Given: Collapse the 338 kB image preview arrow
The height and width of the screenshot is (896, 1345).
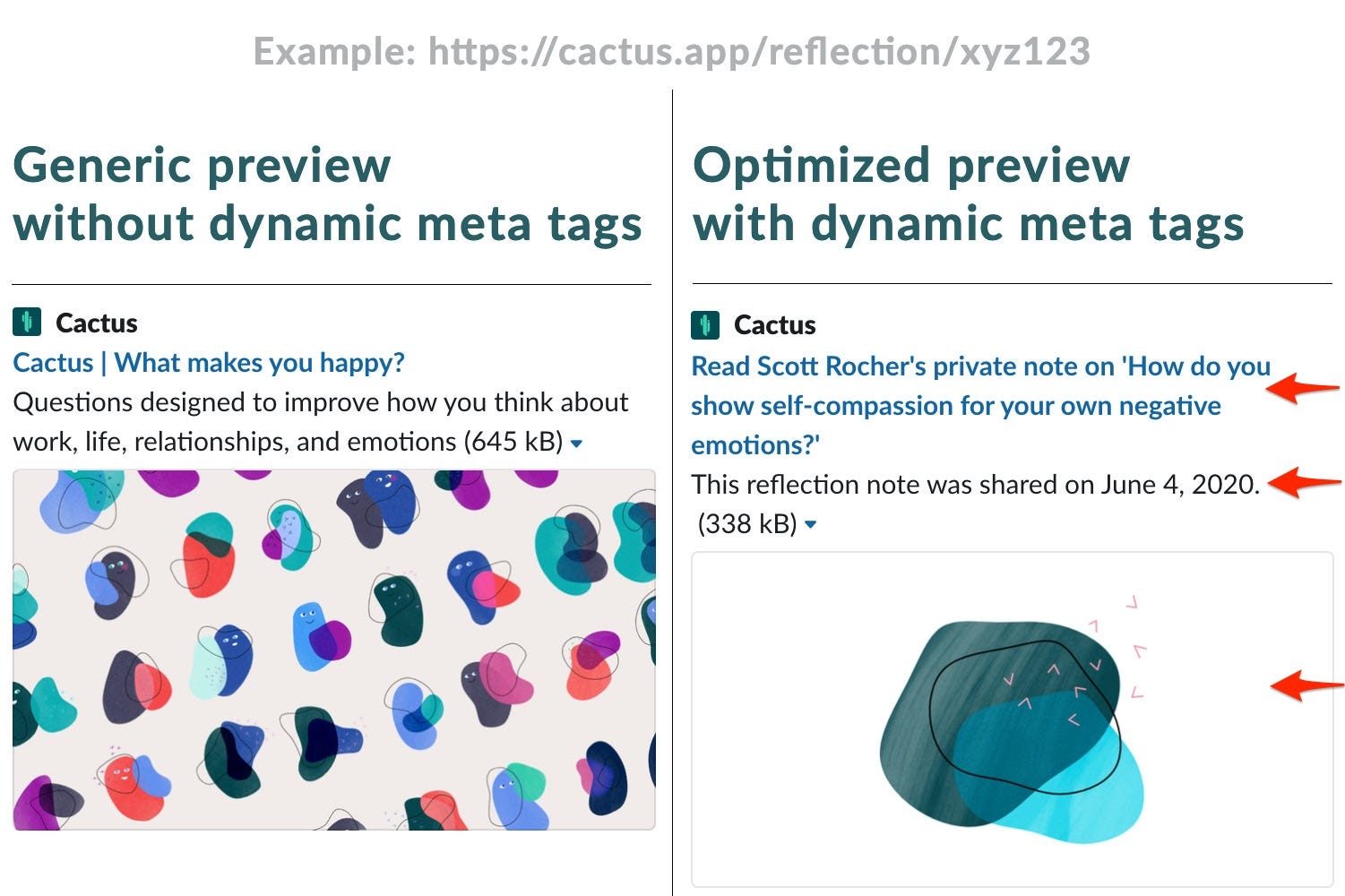Looking at the screenshot, I should tap(811, 525).
